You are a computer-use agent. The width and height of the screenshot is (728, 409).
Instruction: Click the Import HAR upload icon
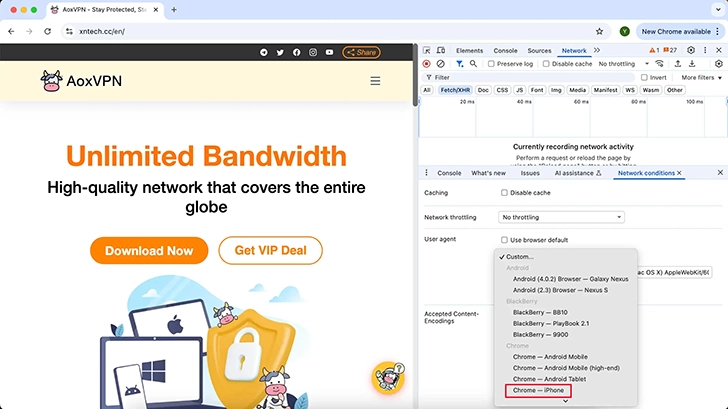[677, 64]
